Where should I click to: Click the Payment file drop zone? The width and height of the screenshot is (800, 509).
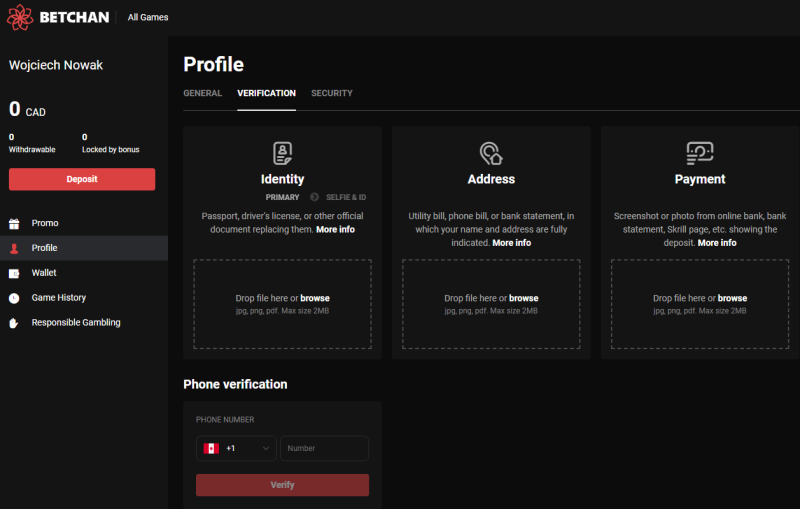click(x=699, y=304)
